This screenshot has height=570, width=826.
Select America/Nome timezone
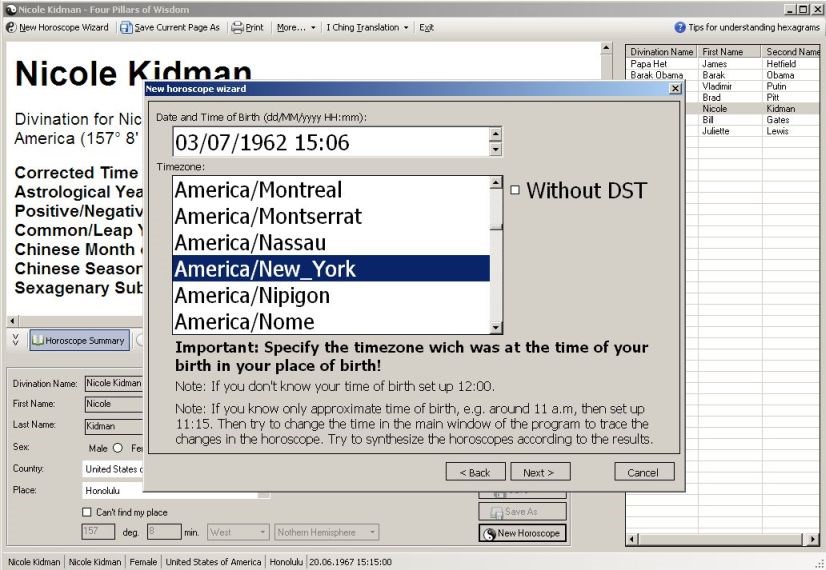[x=331, y=321]
